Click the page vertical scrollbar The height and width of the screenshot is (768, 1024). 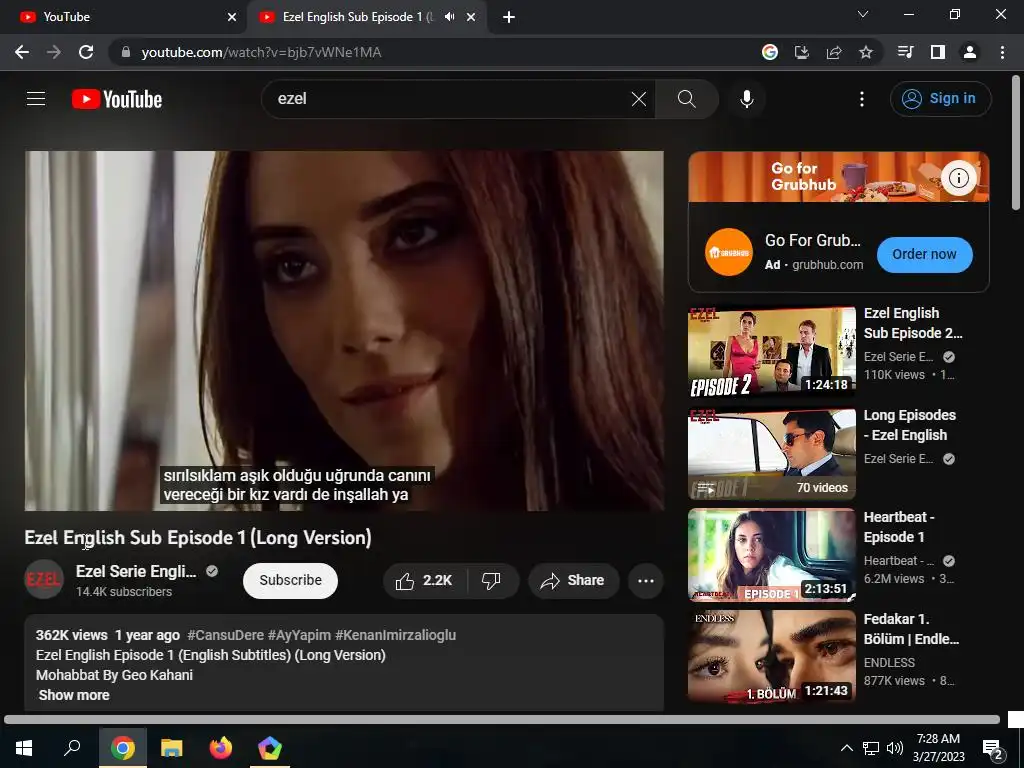[x=1016, y=142]
